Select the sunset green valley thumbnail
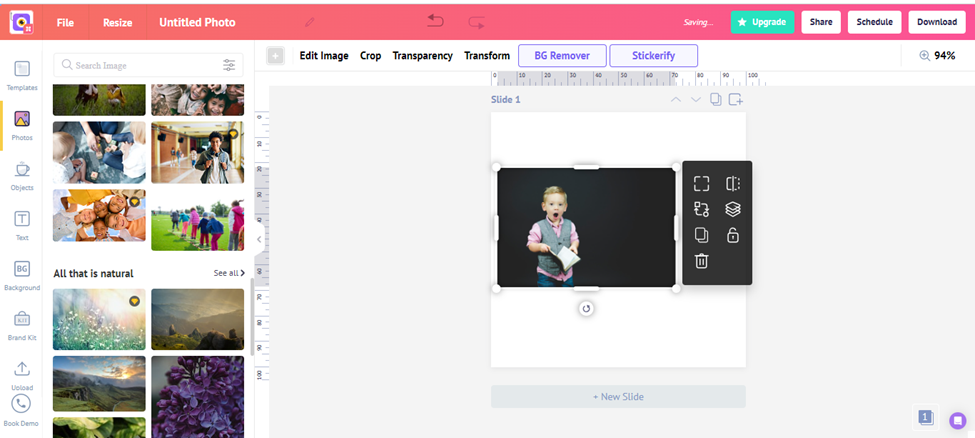Screen dimensions: 975x438 click(x=99, y=383)
